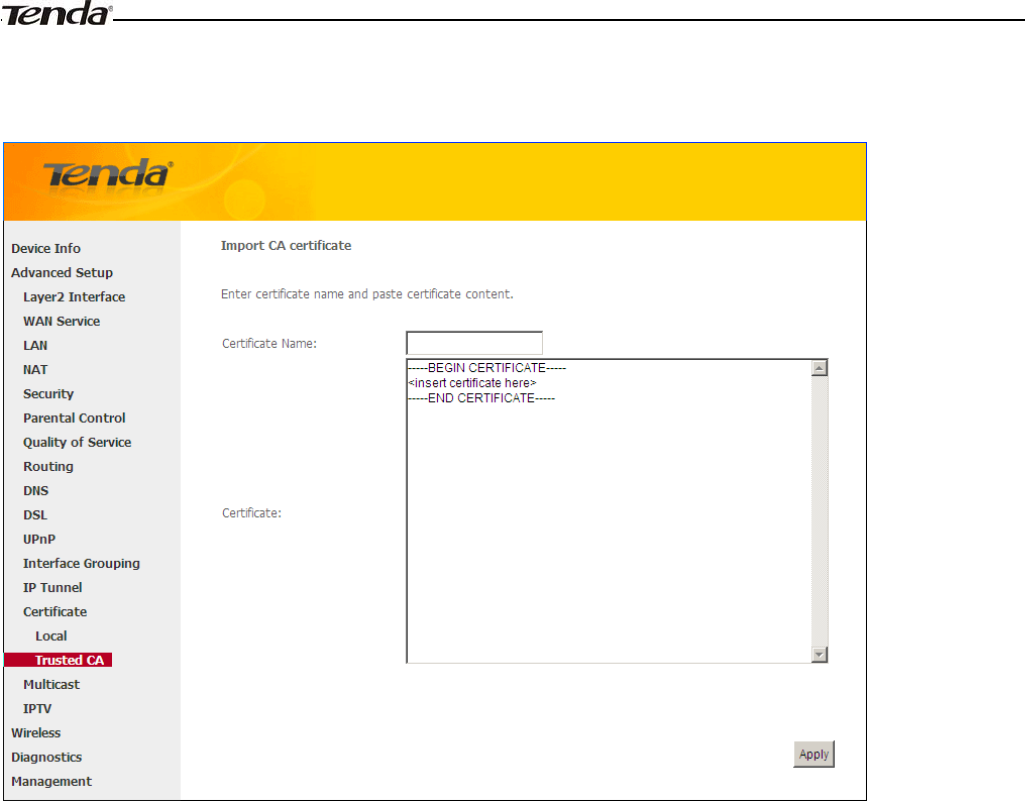Select Advanced Setup in sidebar
The height and width of the screenshot is (801, 1025).
click(x=62, y=273)
